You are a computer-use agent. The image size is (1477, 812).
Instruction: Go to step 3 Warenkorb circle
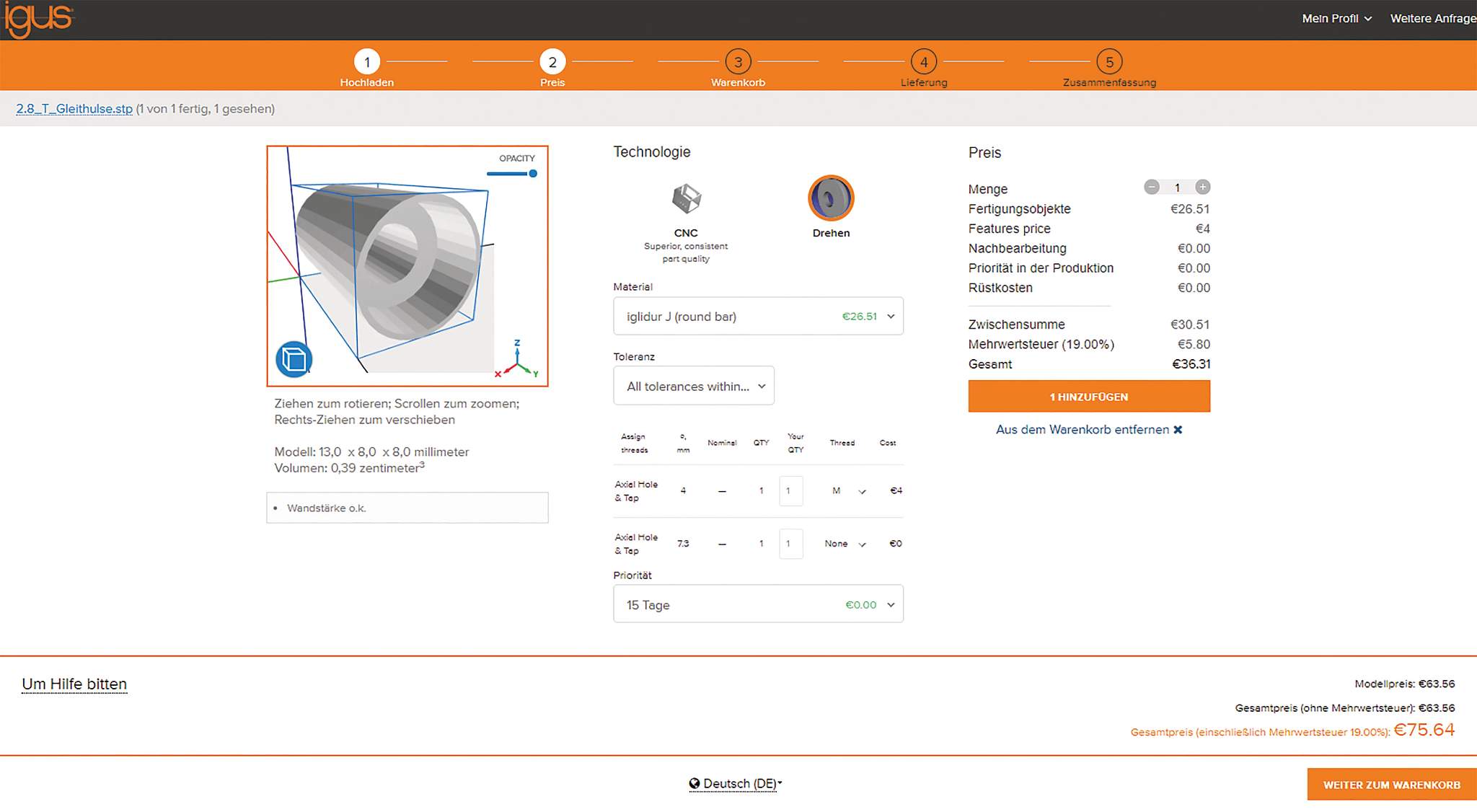738,62
